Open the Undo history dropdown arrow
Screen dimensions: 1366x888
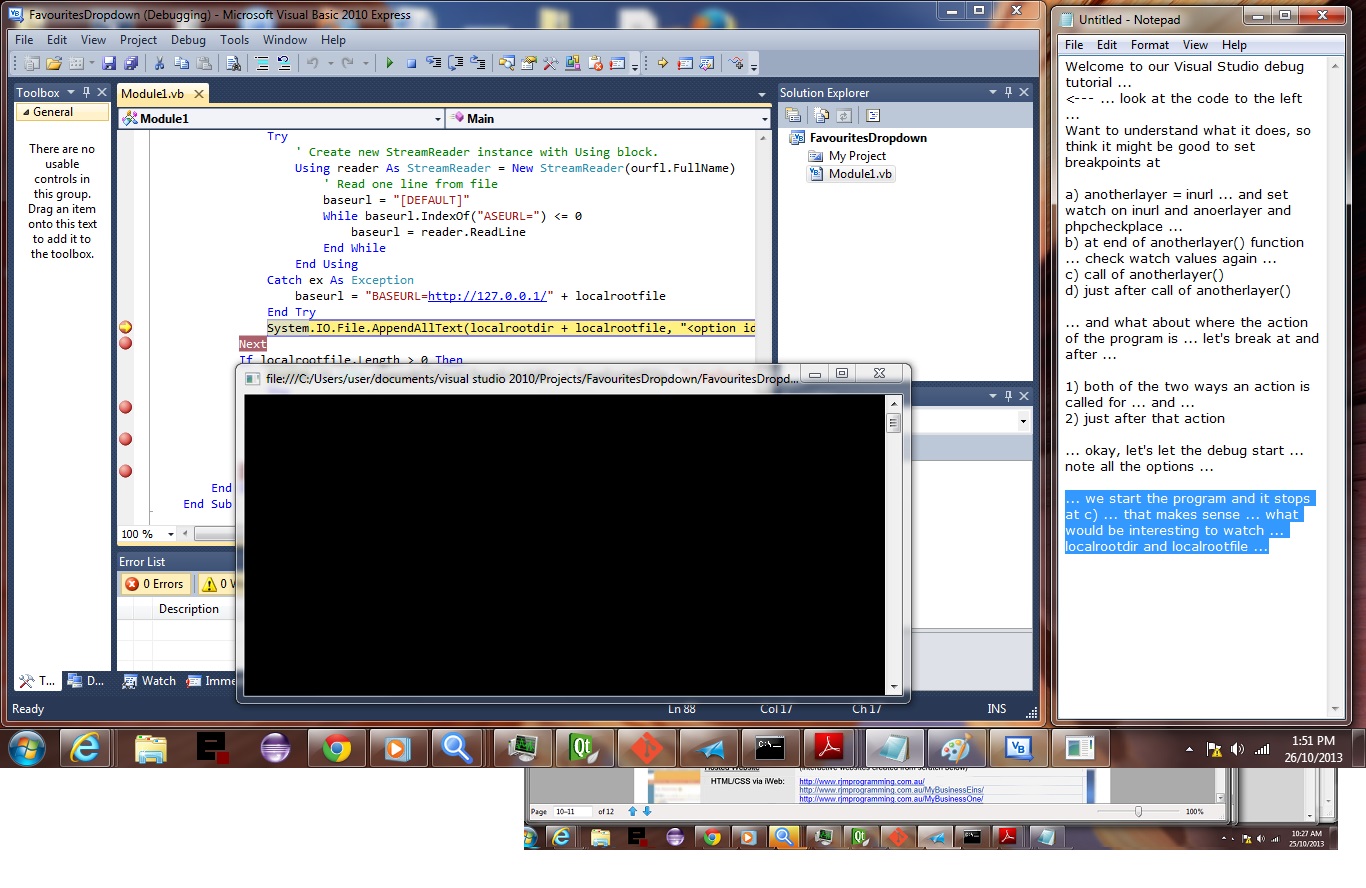(331, 63)
